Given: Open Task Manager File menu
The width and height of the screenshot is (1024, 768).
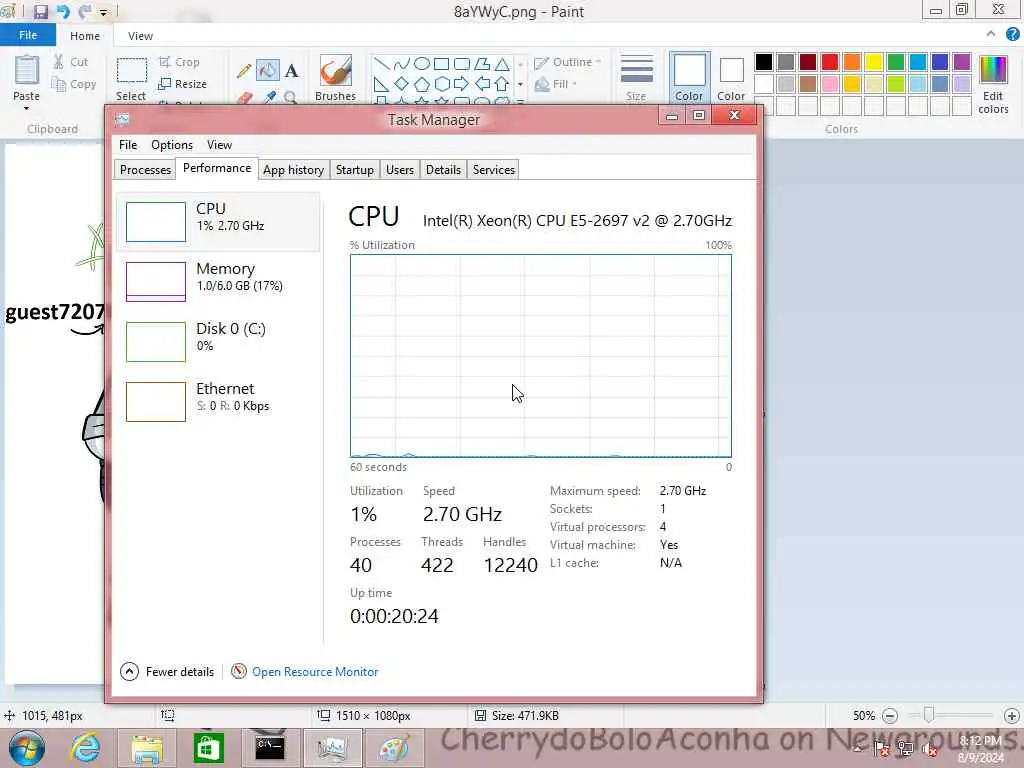Looking at the screenshot, I should pos(128,144).
